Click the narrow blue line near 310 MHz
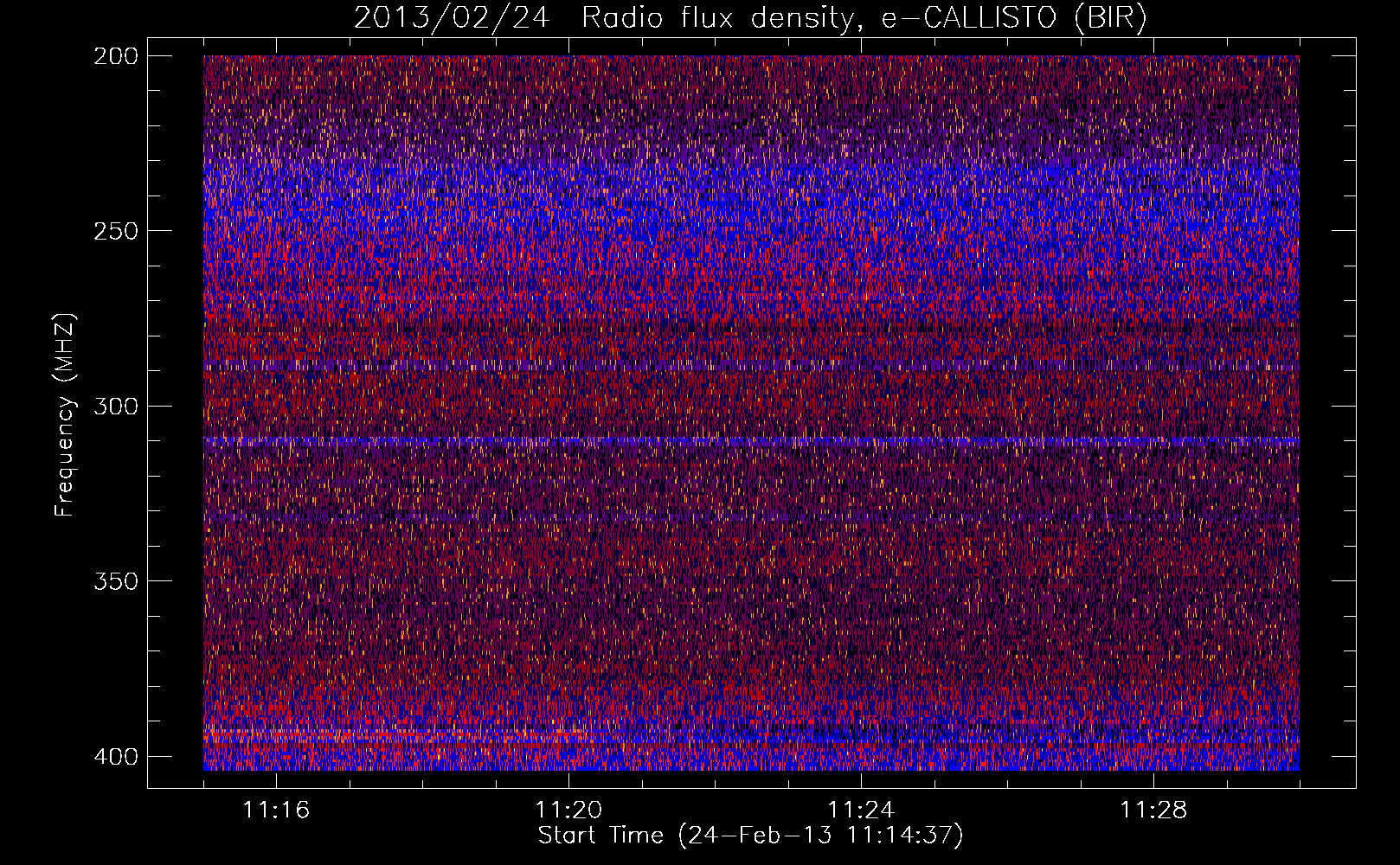1400x865 pixels. (x=751, y=441)
